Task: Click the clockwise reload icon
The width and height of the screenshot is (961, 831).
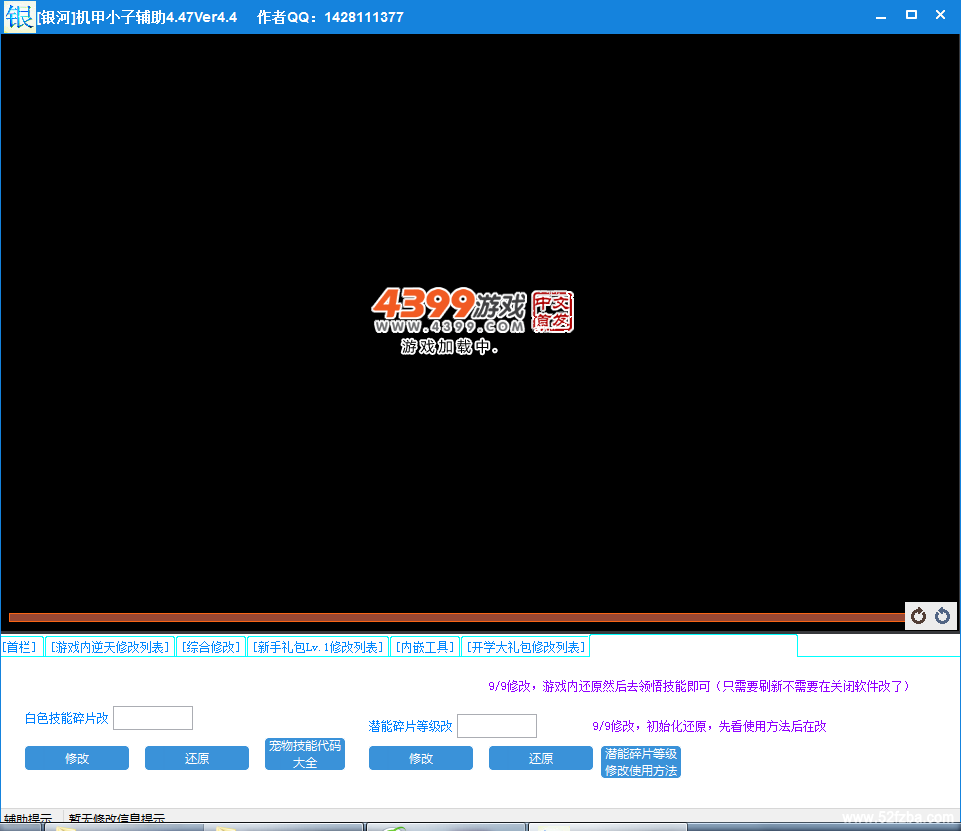Action: (x=918, y=615)
